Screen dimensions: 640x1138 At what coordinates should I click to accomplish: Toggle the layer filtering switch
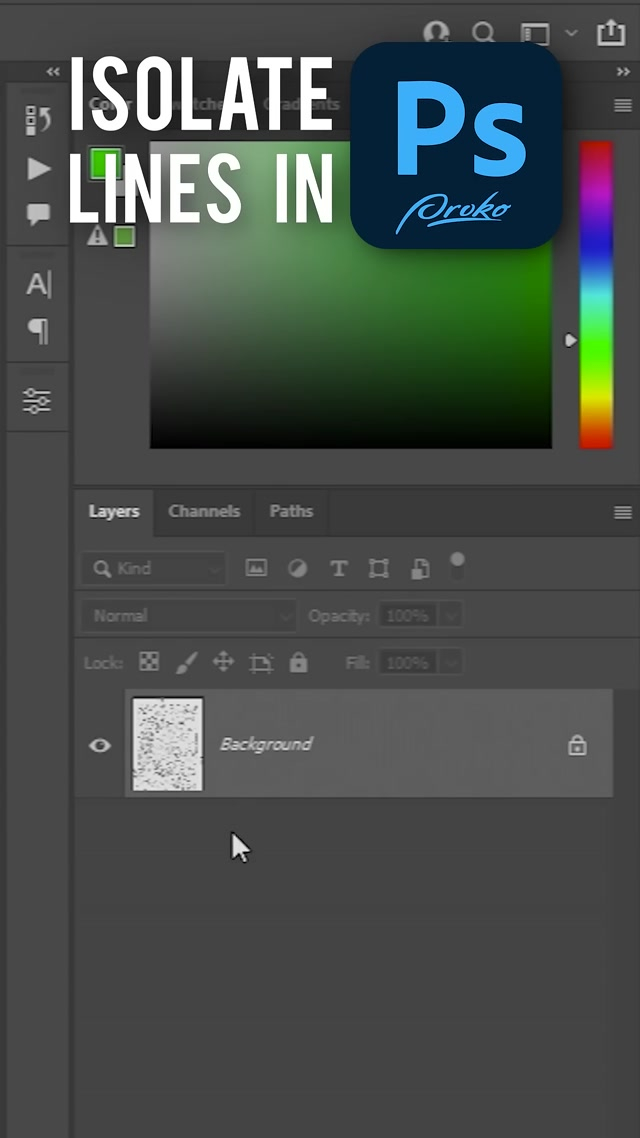point(457,566)
